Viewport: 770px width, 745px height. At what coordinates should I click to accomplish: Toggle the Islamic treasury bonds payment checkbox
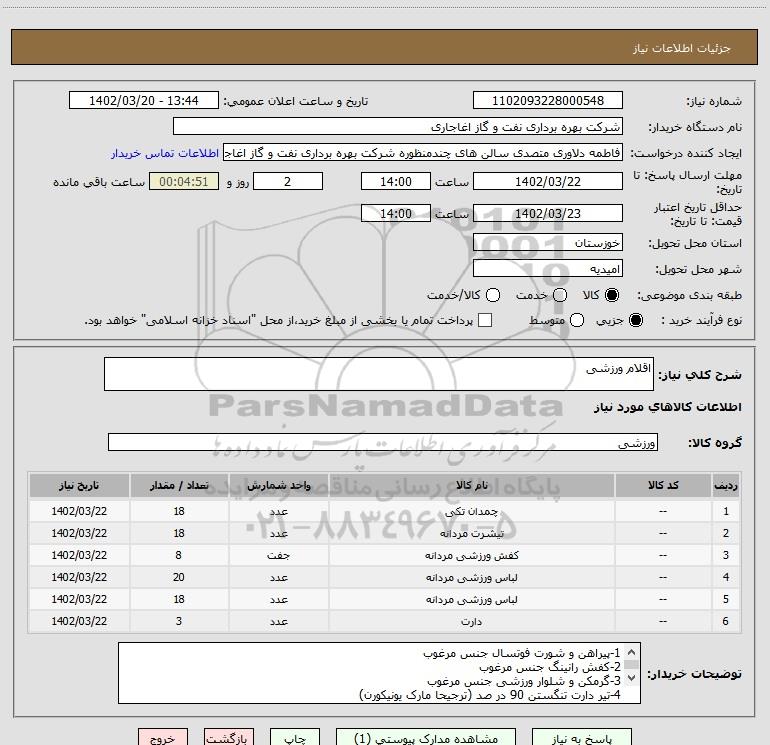point(485,320)
